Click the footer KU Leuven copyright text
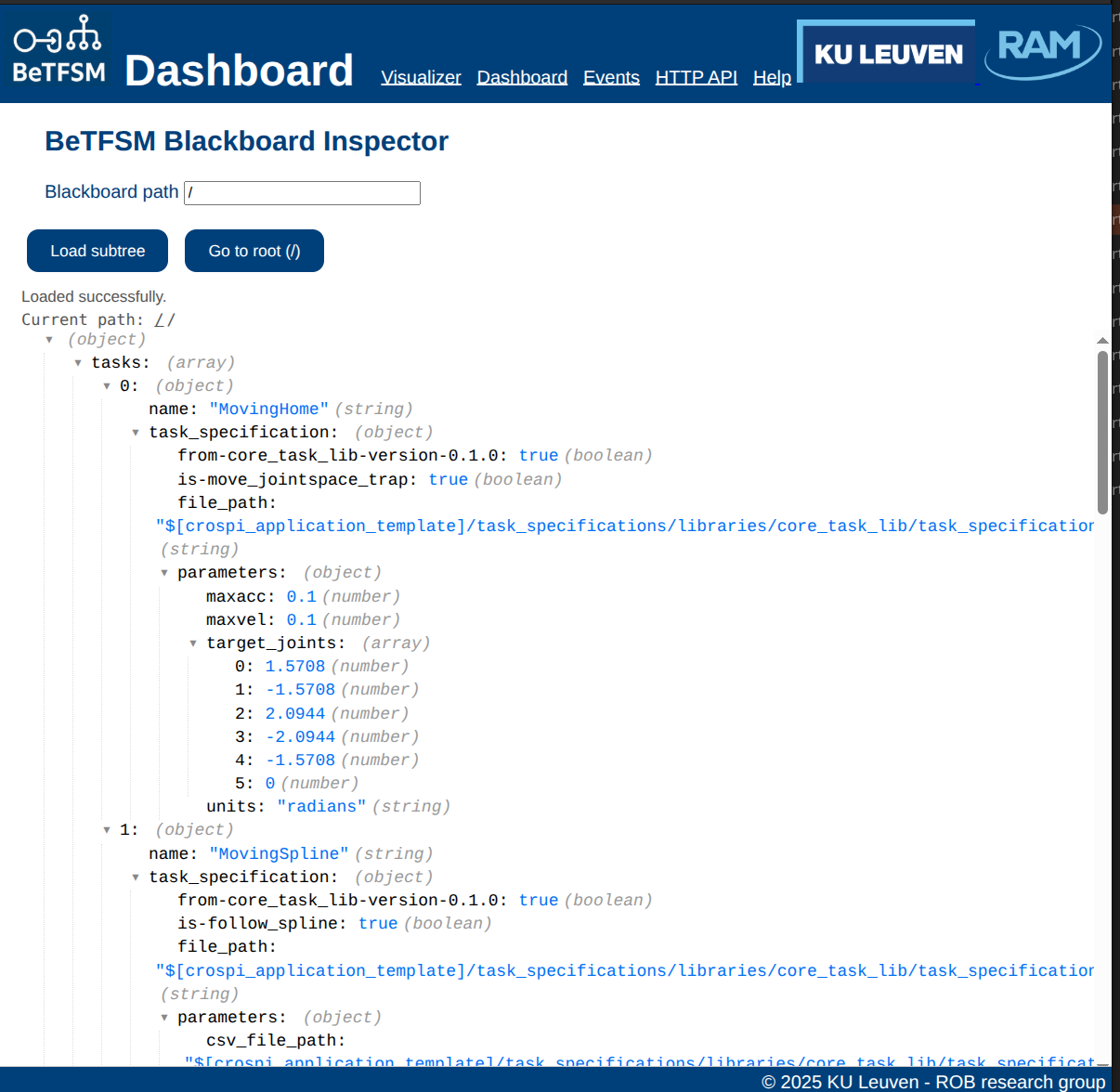 (x=933, y=1082)
